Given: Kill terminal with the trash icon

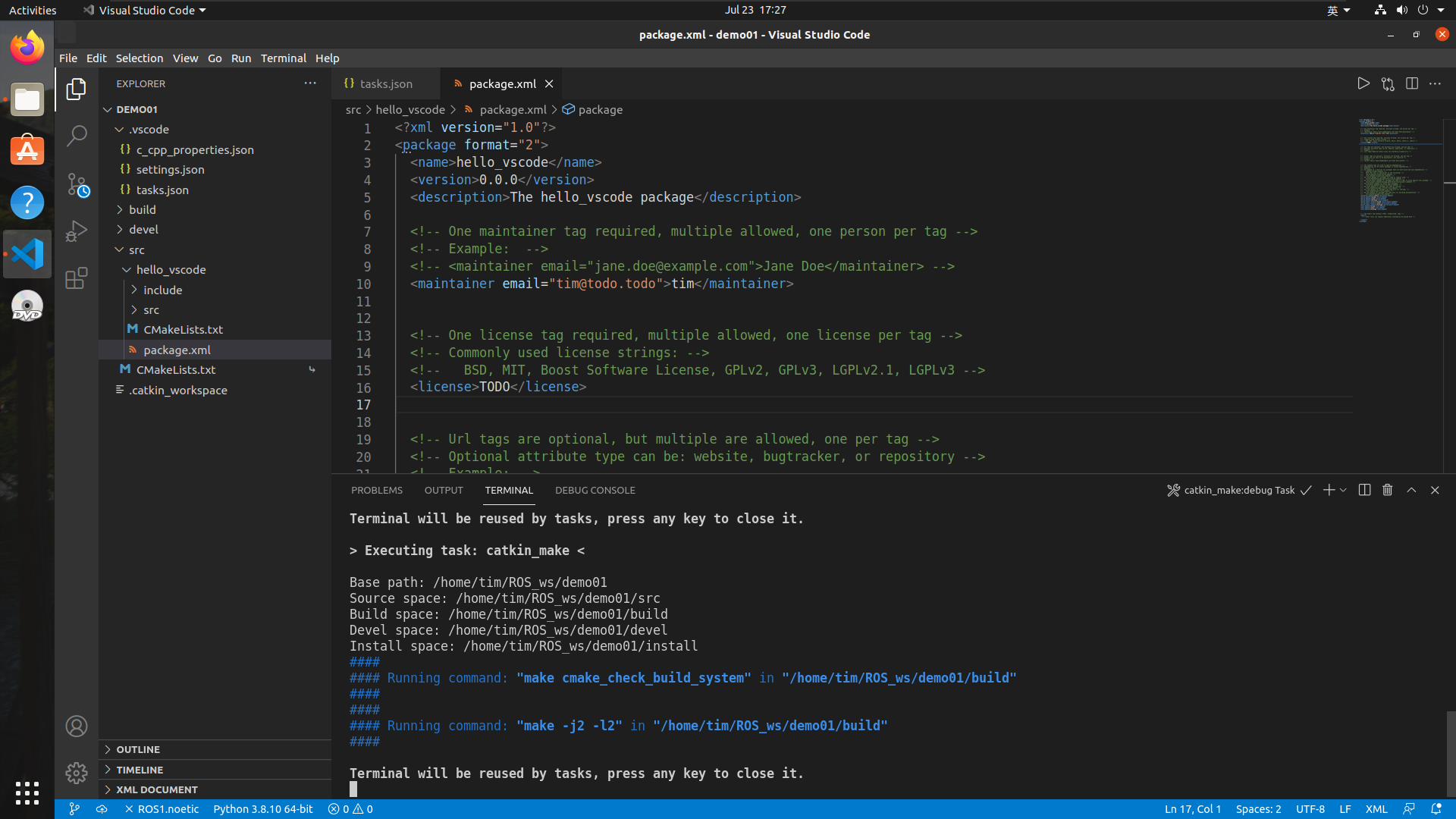Looking at the screenshot, I should pyautogui.click(x=1387, y=491).
